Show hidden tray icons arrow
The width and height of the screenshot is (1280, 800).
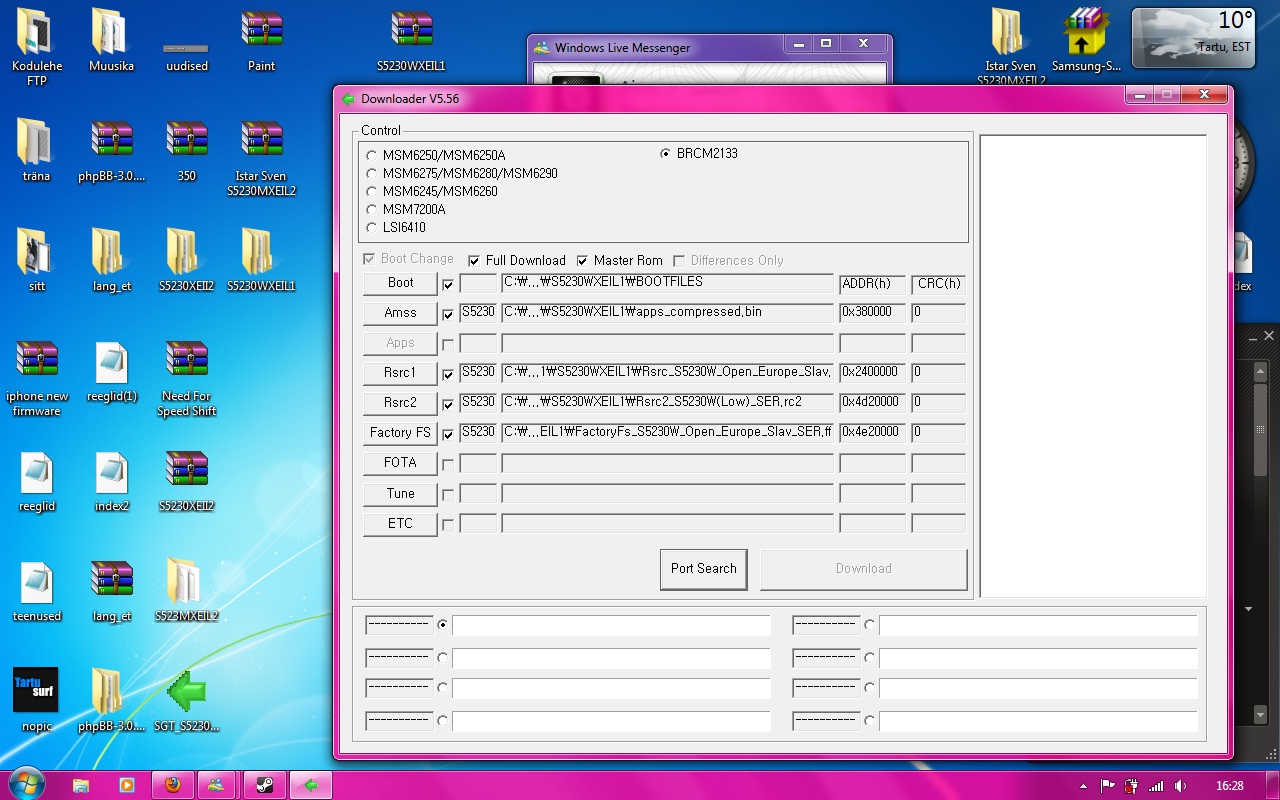[x=1084, y=786]
